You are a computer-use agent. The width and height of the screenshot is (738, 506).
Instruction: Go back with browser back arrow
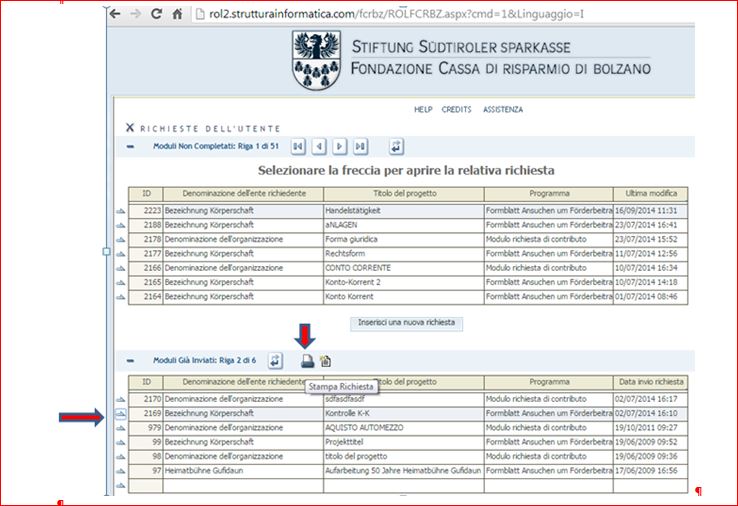pyautogui.click(x=115, y=14)
